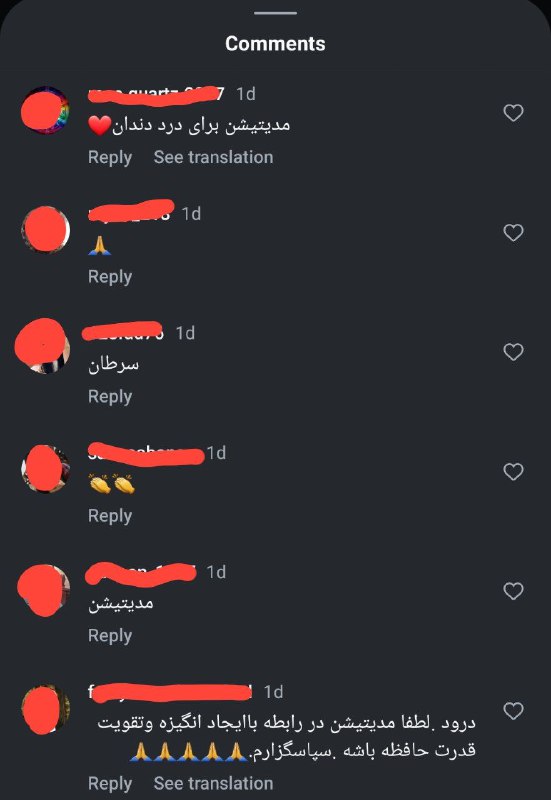
Task: Open avatar of first commenter
Action: pos(45,110)
